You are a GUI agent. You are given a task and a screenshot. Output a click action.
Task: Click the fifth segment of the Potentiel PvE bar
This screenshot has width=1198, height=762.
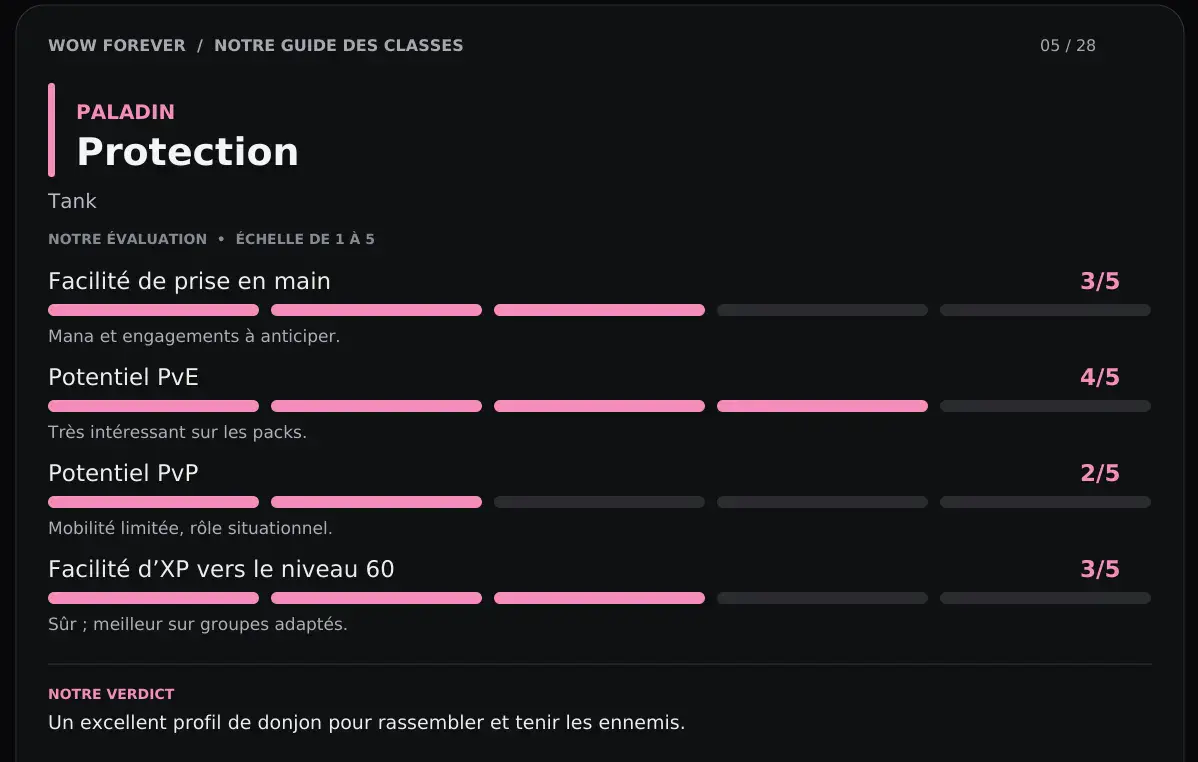tap(1045, 406)
